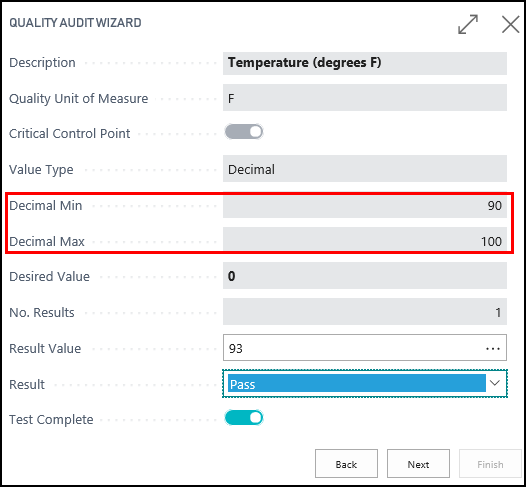Click the Result Value label
The image size is (526, 487).
(45, 348)
